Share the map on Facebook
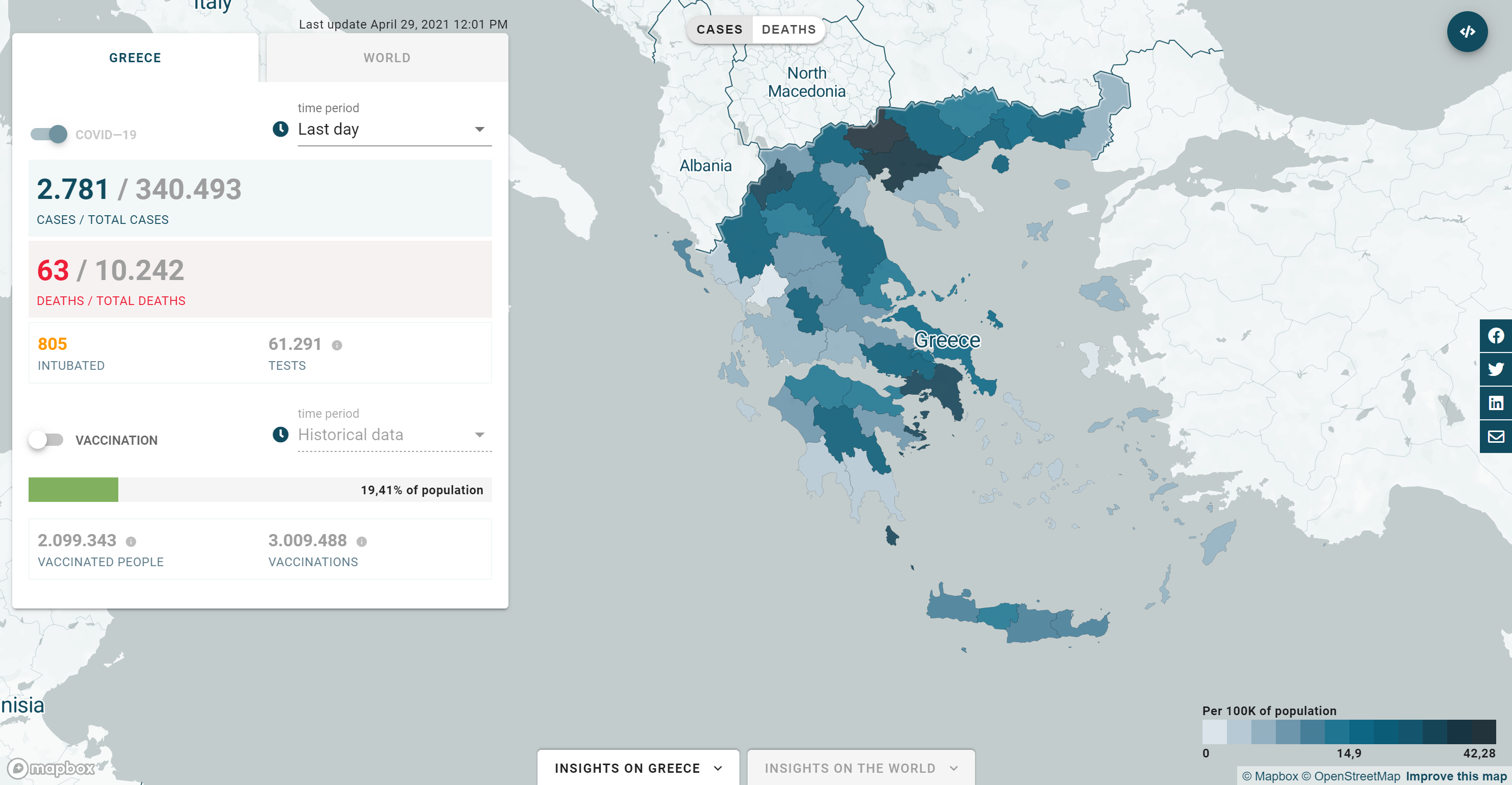The width and height of the screenshot is (1512, 785). point(1496,336)
